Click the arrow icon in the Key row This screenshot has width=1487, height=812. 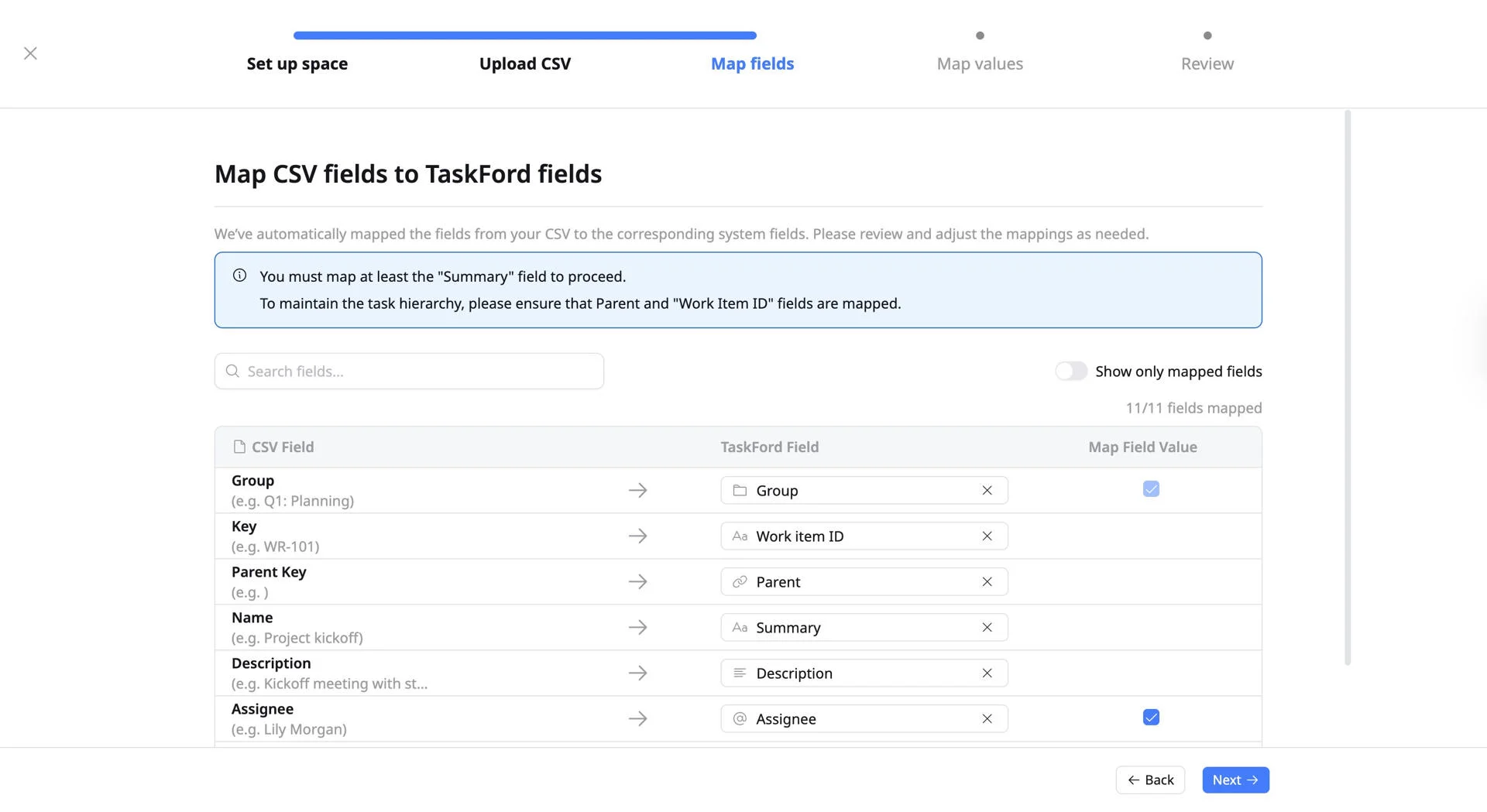point(637,536)
